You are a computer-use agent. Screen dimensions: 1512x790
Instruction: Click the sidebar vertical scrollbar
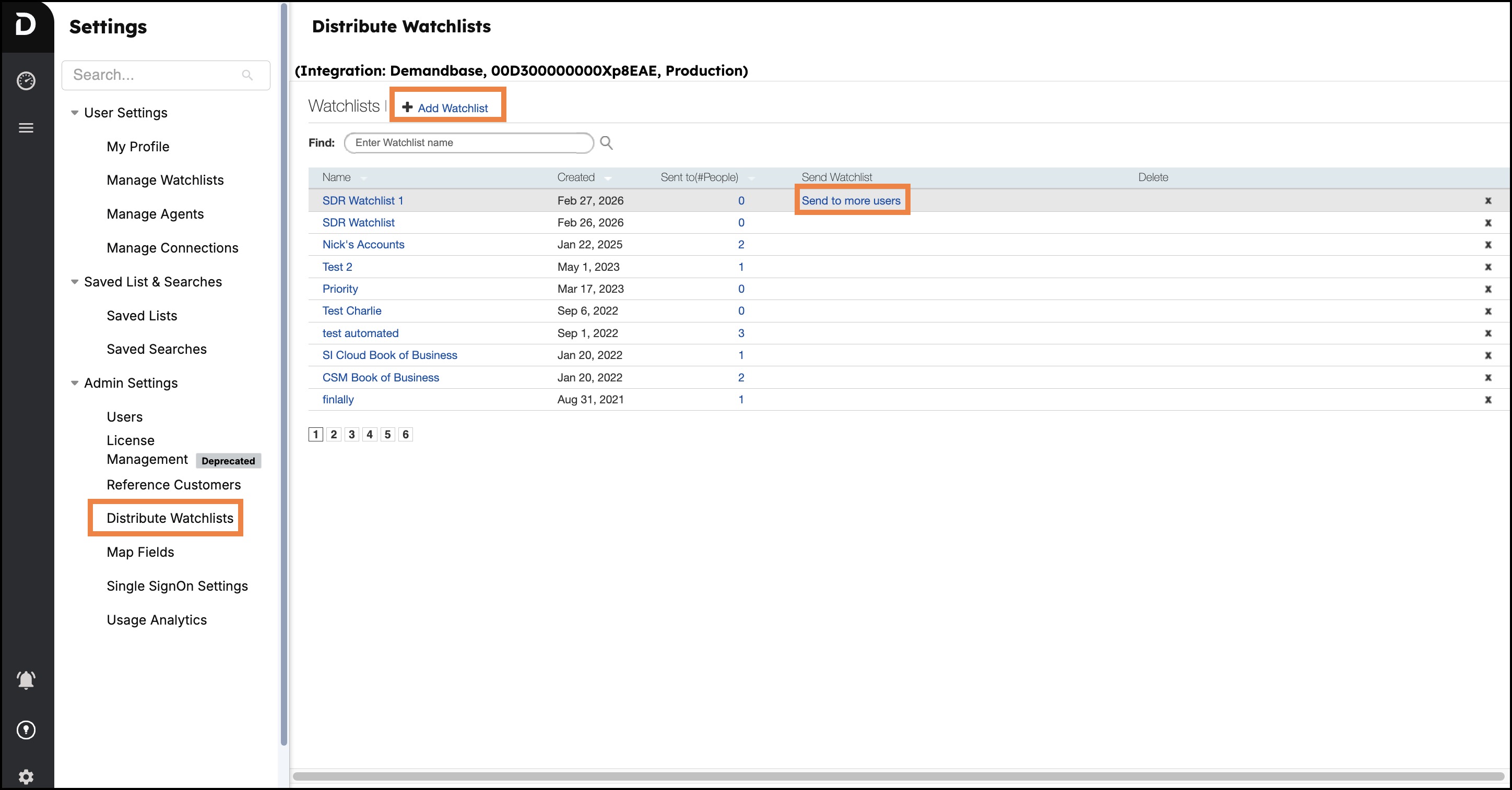click(x=284, y=374)
